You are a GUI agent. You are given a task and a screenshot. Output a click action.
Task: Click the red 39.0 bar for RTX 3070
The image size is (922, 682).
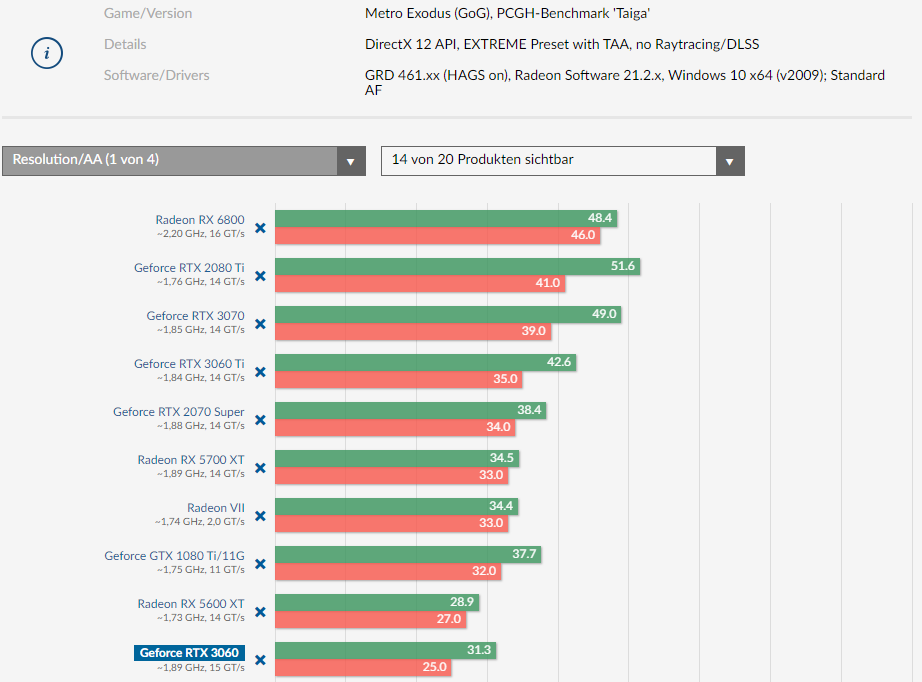[413, 331]
